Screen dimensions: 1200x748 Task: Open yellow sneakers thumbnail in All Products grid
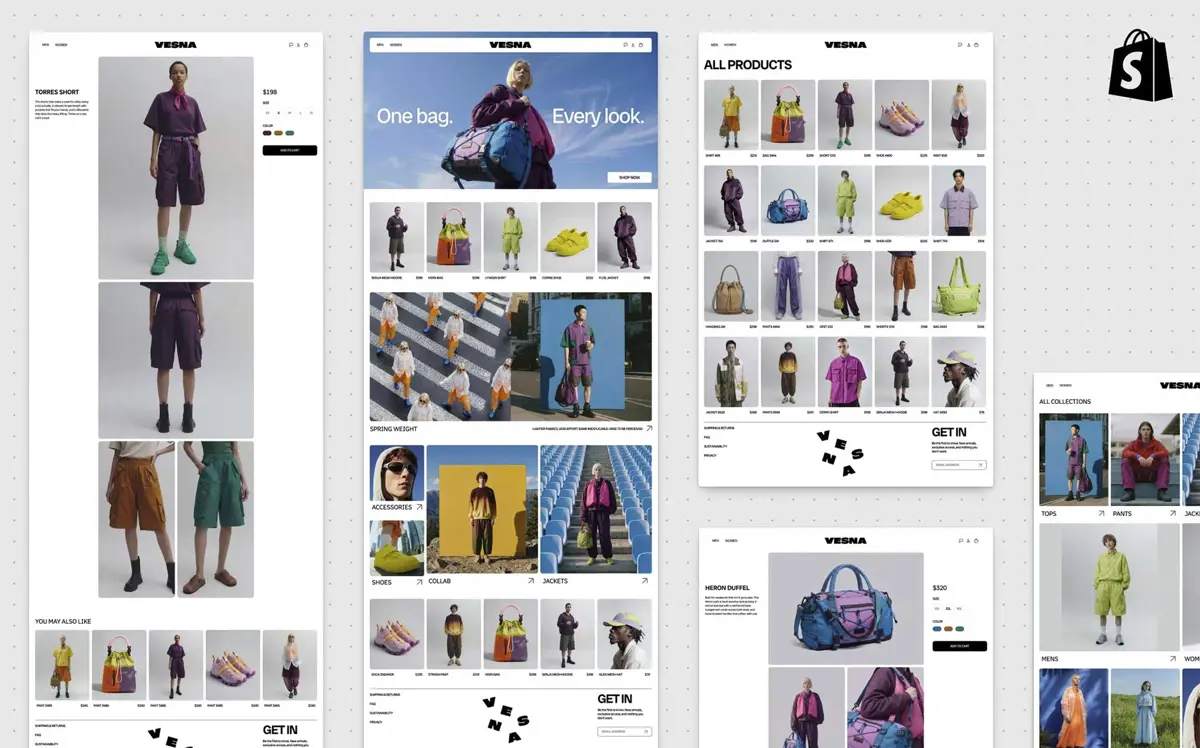coord(902,201)
